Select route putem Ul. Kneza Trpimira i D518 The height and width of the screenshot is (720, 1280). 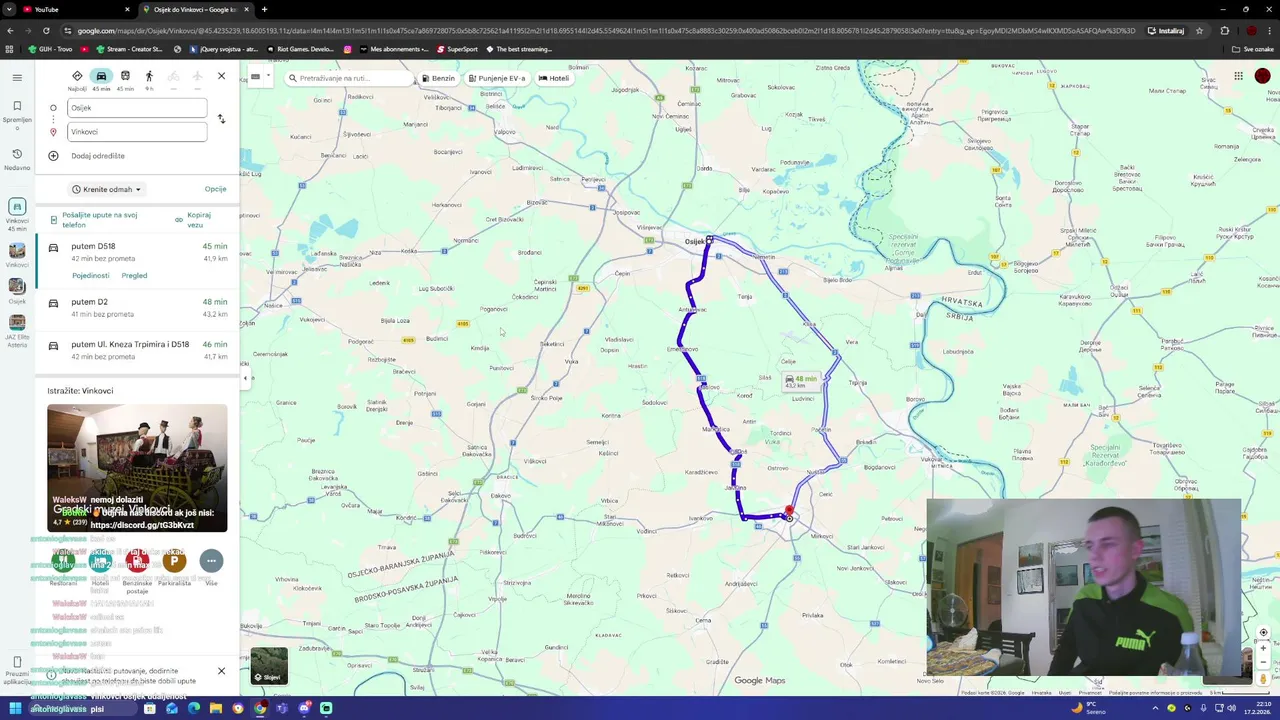coord(137,350)
